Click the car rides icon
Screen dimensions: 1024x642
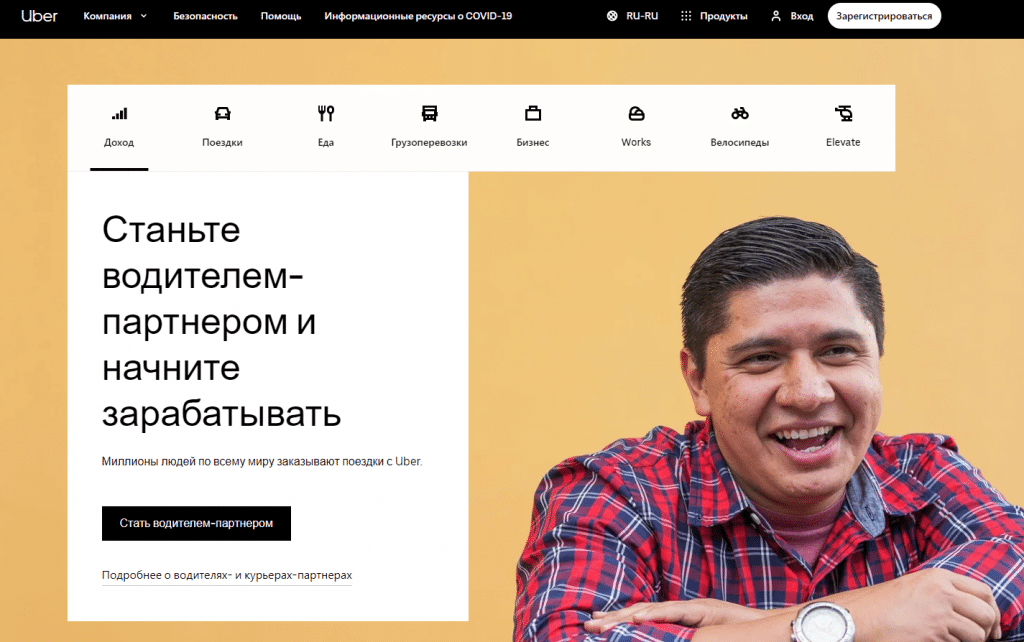[x=223, y=114]
